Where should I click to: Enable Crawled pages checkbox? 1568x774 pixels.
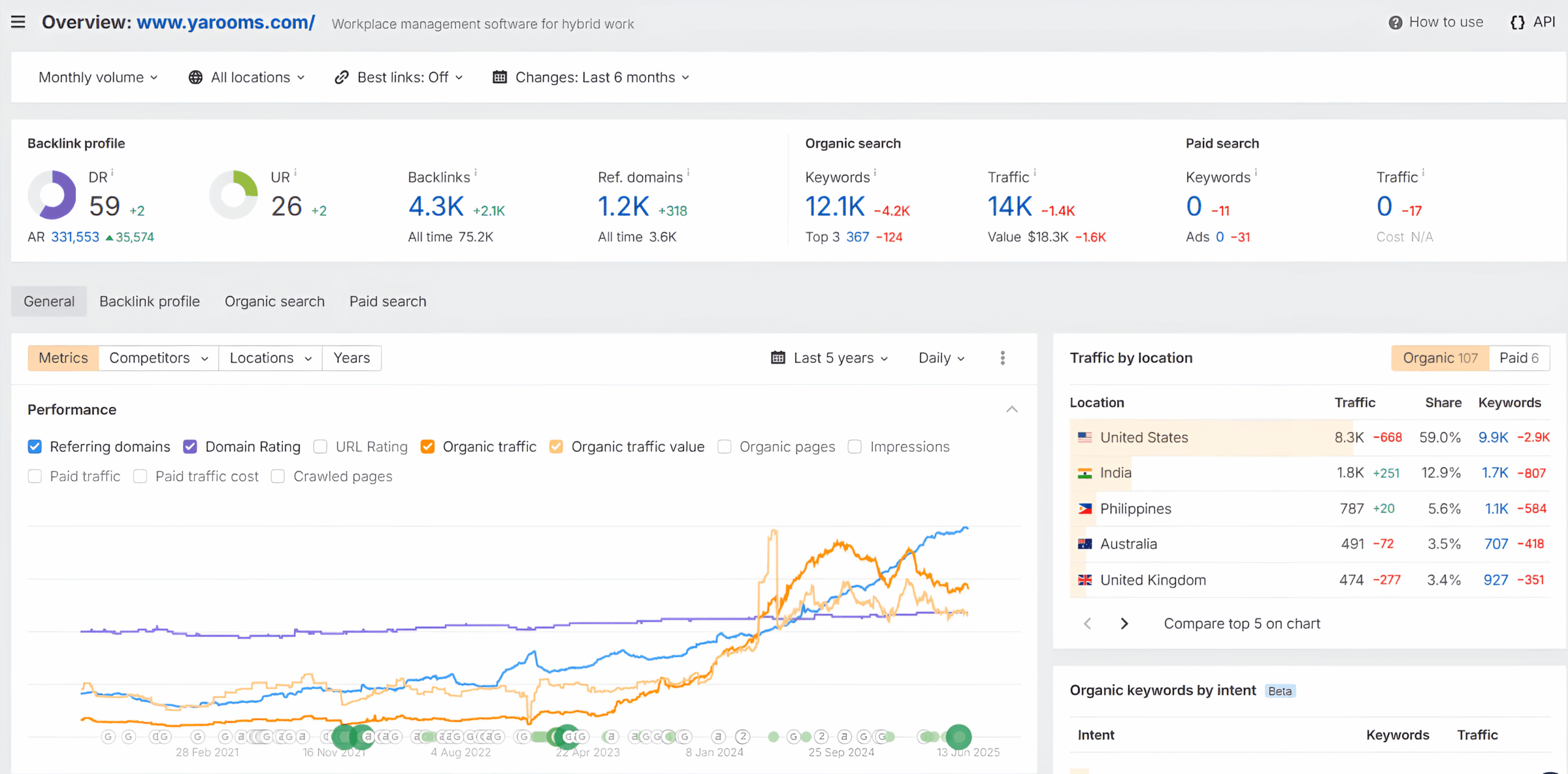click(x=278, y=476)
